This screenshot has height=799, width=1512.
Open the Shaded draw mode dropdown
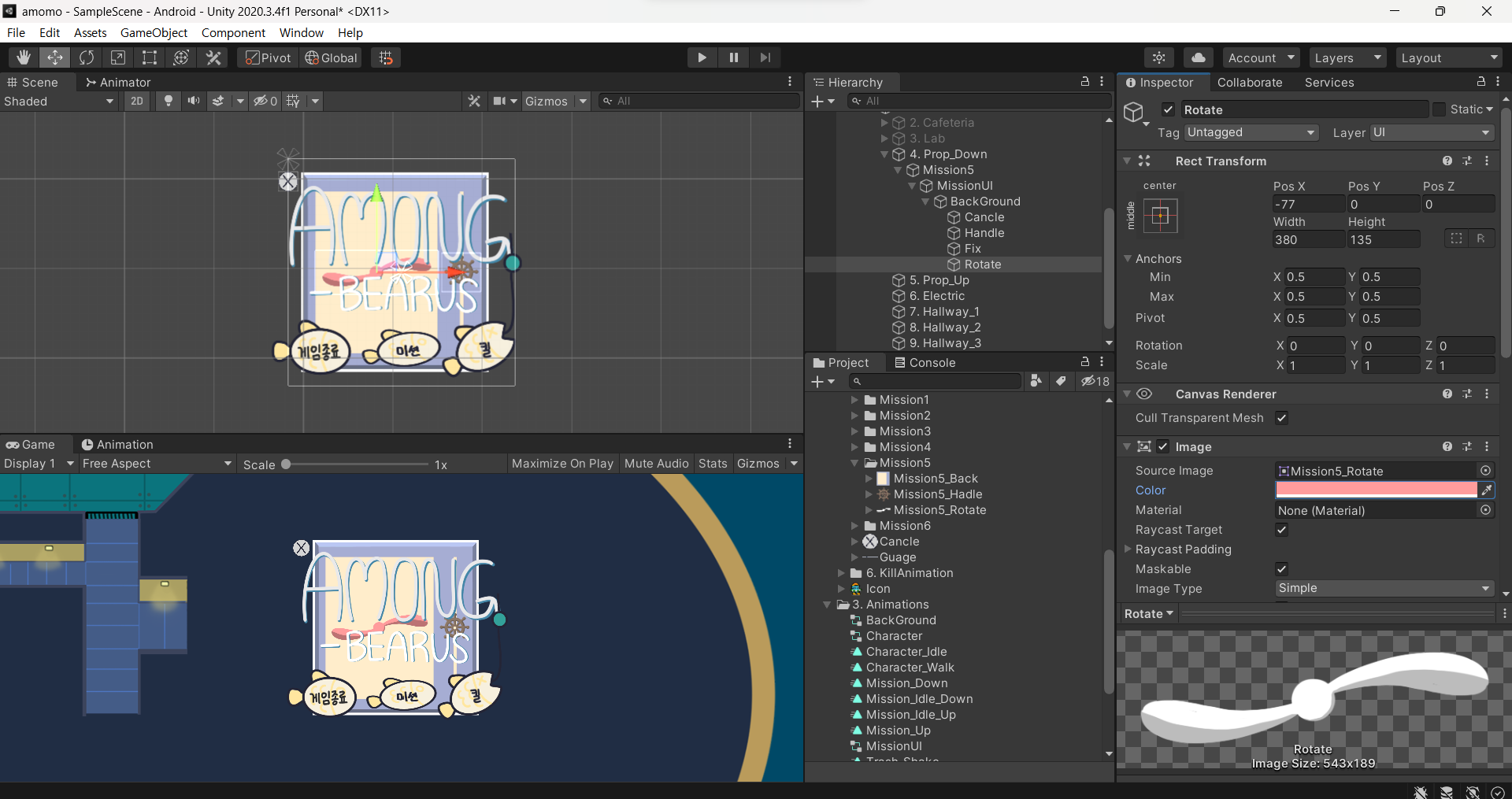point(59,101)
